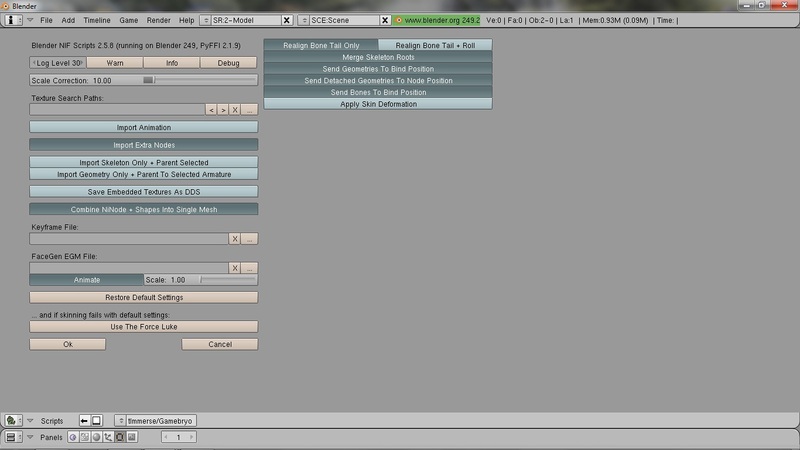Open the SR:2-Model screen dropdown arrows
Viewport: 800px width, 450px height.
[206, 20]
